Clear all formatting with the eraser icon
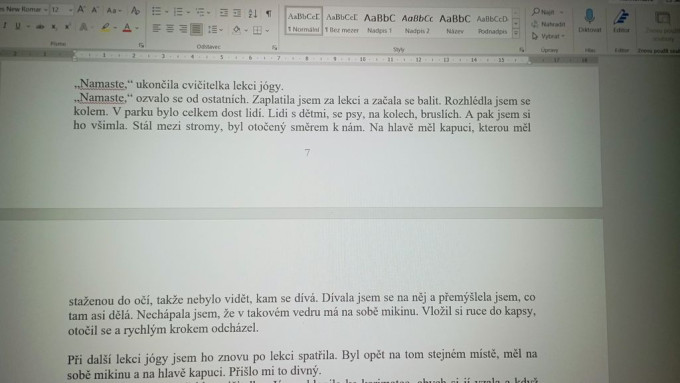Image resolution: width=680 pixels, height=383 pixels. [135, 10]
